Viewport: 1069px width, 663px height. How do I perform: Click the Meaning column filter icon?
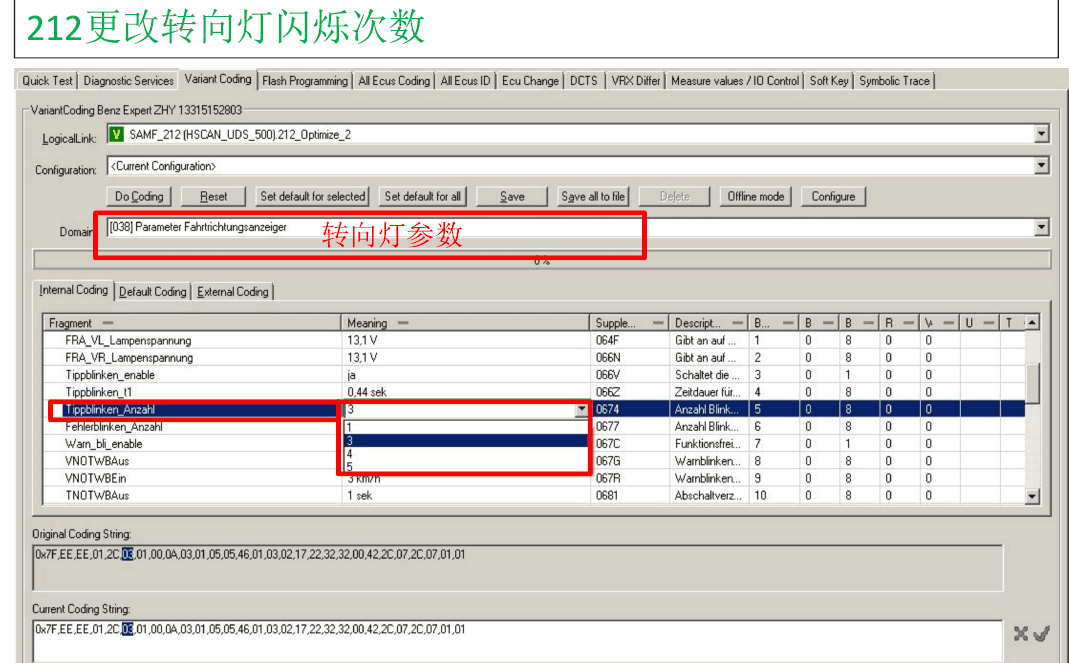(x=403, y=323)
